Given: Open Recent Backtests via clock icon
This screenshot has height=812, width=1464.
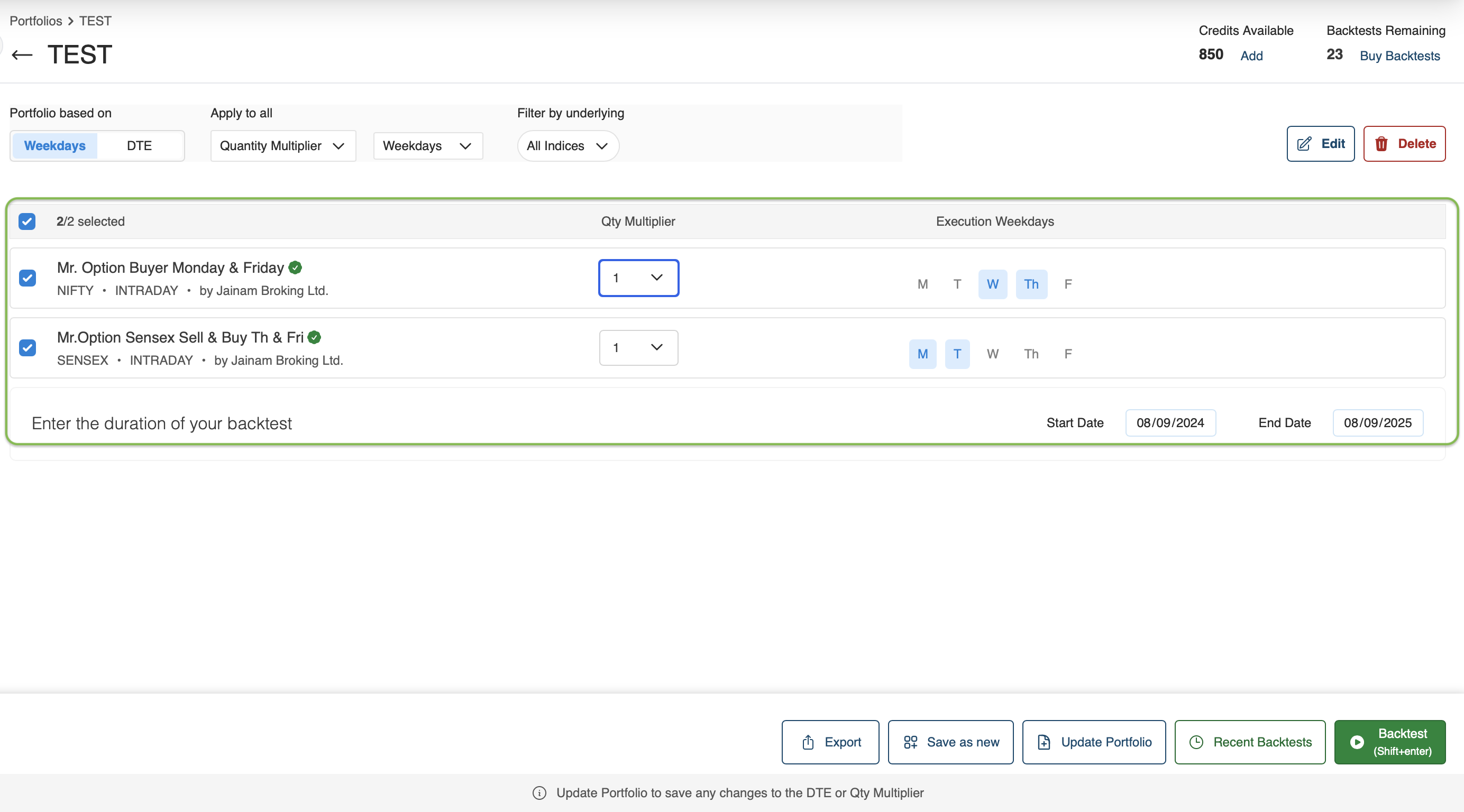Looking at the screenshot, I should coord(1196,742).
